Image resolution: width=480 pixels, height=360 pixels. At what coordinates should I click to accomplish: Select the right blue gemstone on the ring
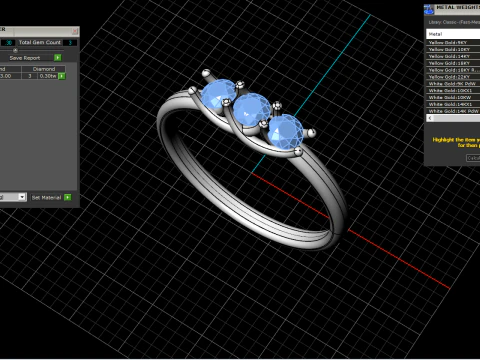(x=286, y=131)
